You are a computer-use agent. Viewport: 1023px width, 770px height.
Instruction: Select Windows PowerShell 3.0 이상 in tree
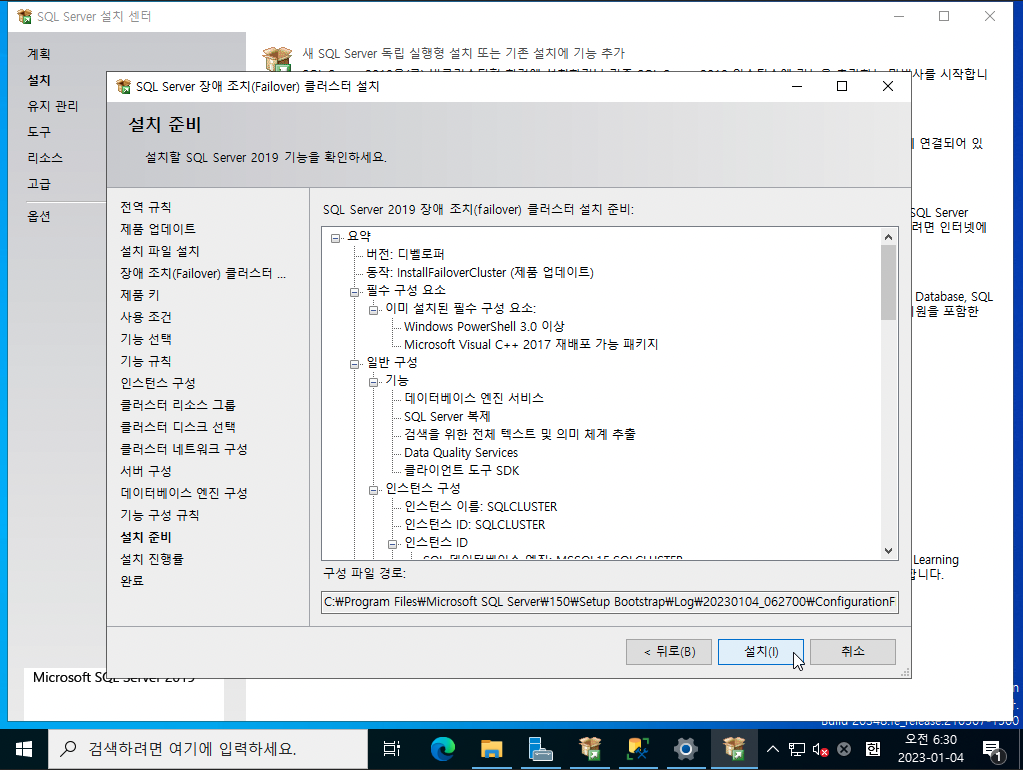484,326
